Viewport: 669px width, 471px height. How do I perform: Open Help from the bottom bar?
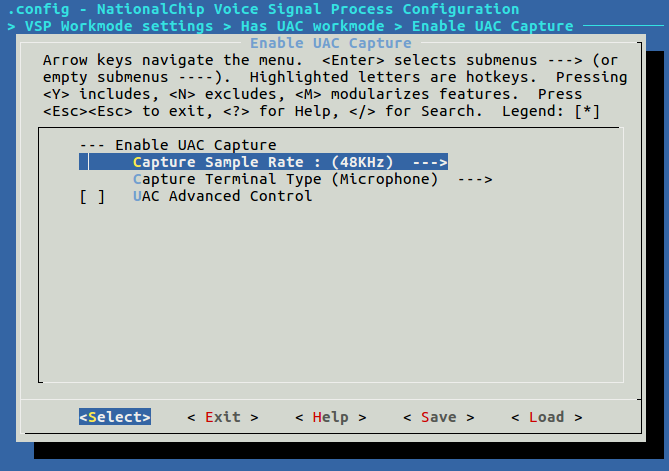[x=330, y=417]
